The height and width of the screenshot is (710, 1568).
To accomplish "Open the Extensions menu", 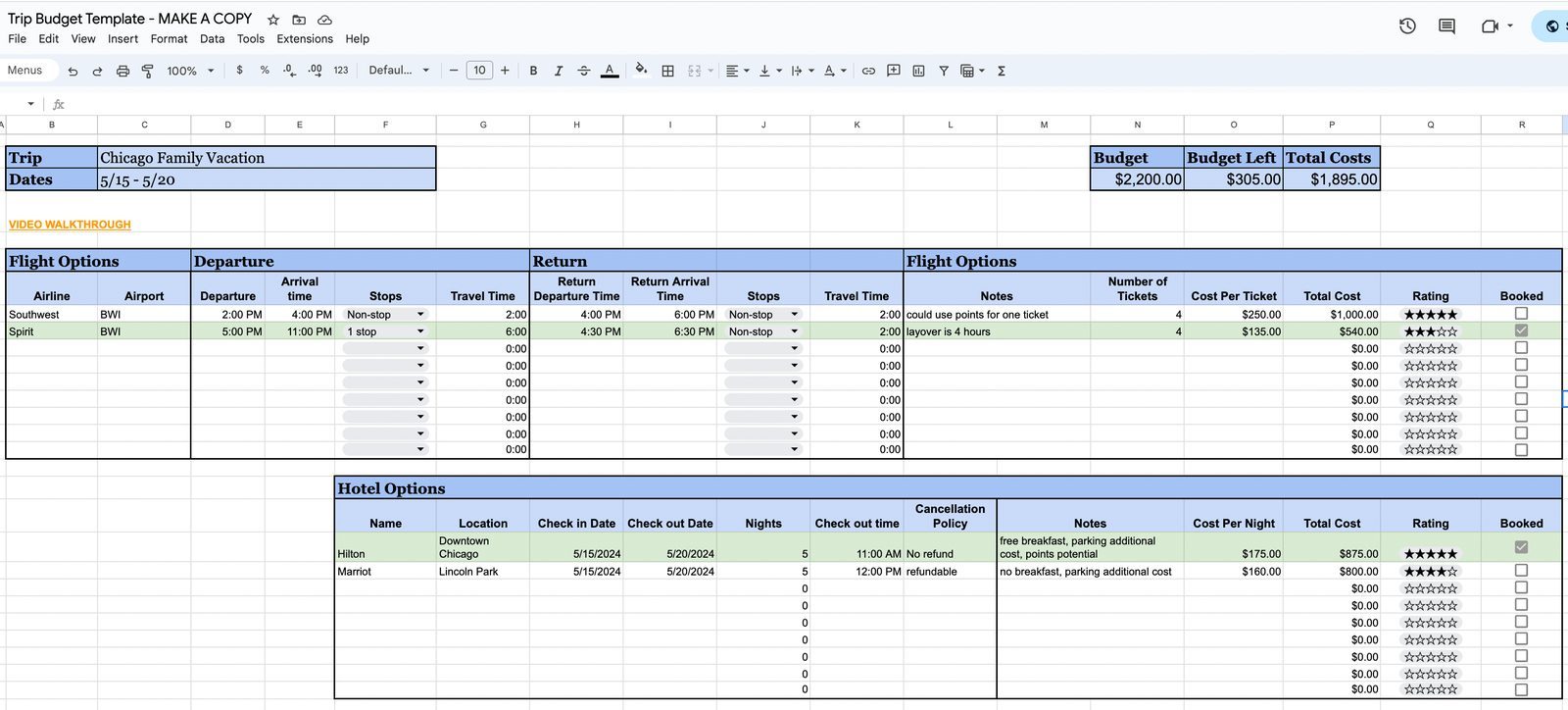I will click(x=305, y=39).
